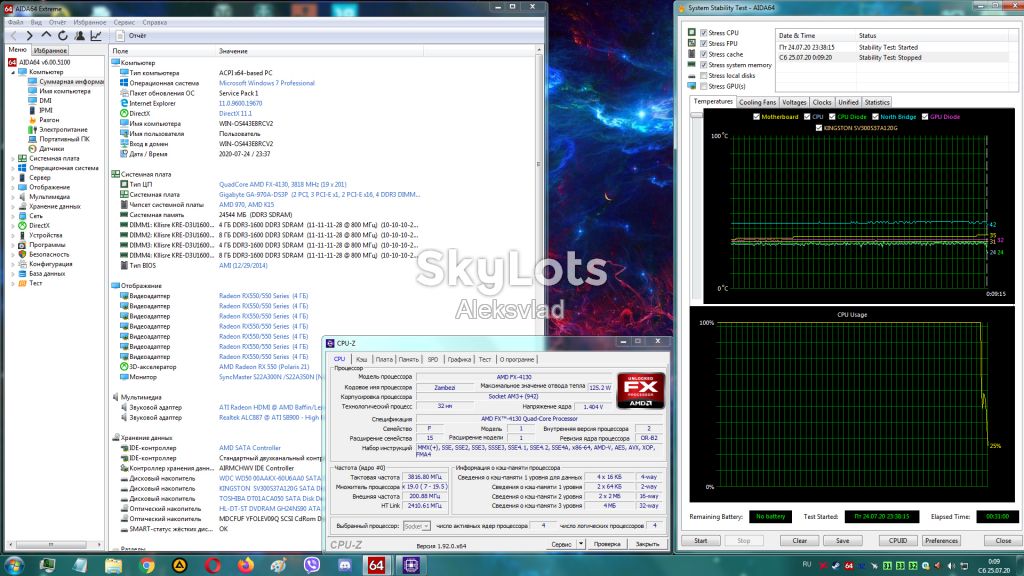
Task: Switch to AIDA64 taskbar button
Action: pyautogui.click(x=377, y=565)
